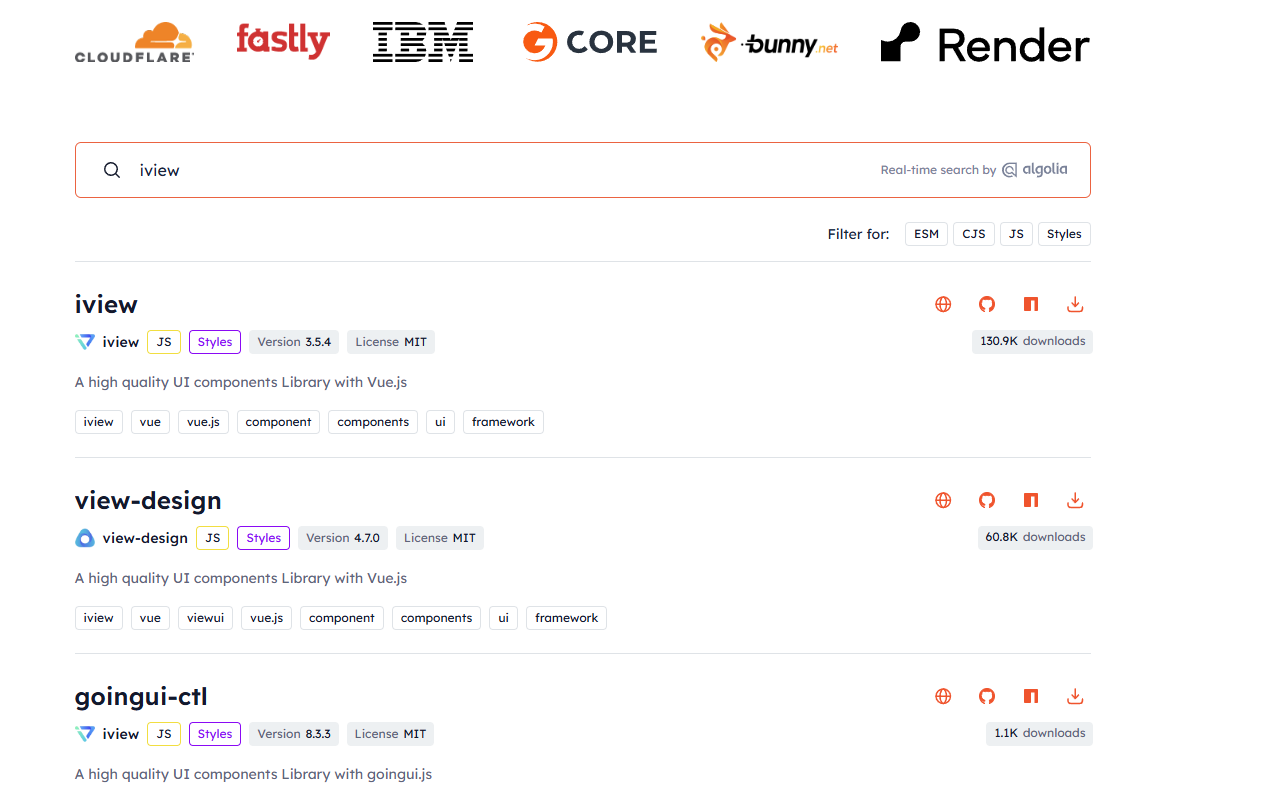This screenshot has width=1285, height=801.
Task: Click view-design's License MIT badge
Action: (440, 538)
